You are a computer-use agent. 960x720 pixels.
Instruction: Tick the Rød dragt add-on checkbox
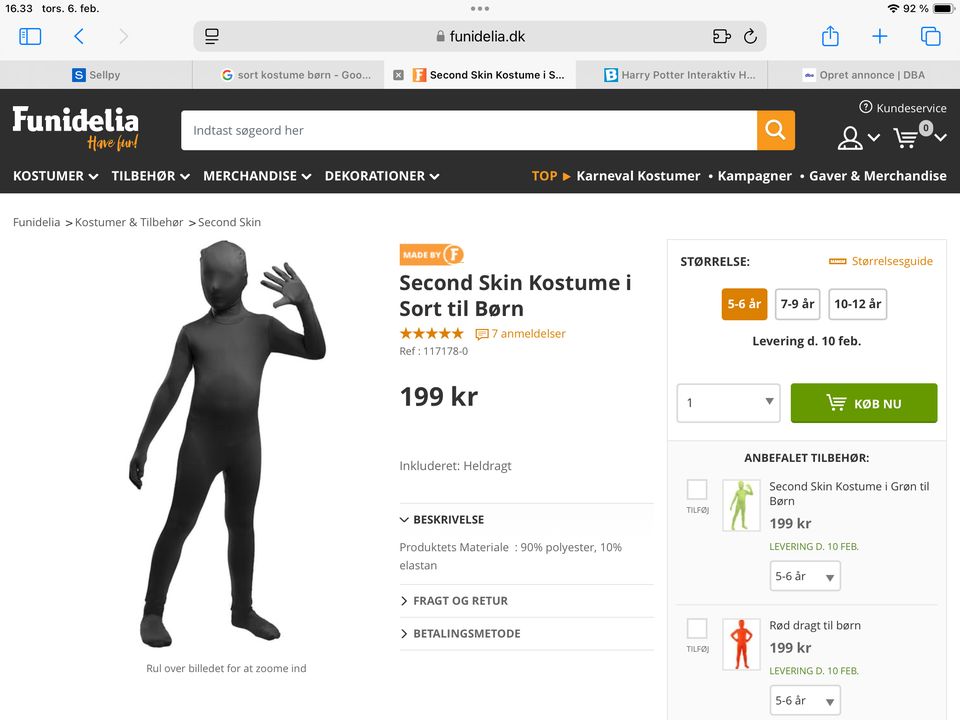(x=697, y=629)
